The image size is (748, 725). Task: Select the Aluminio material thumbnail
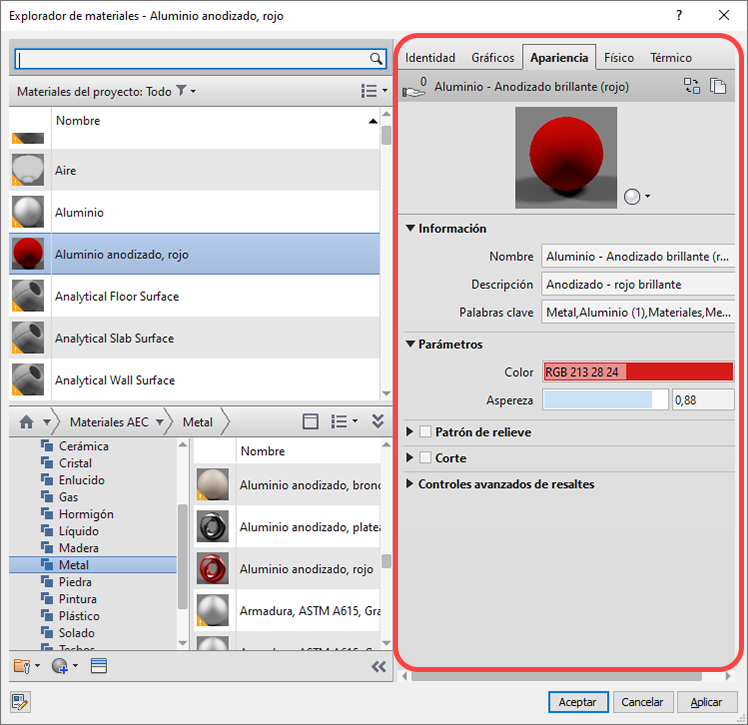tap(28, 212)
